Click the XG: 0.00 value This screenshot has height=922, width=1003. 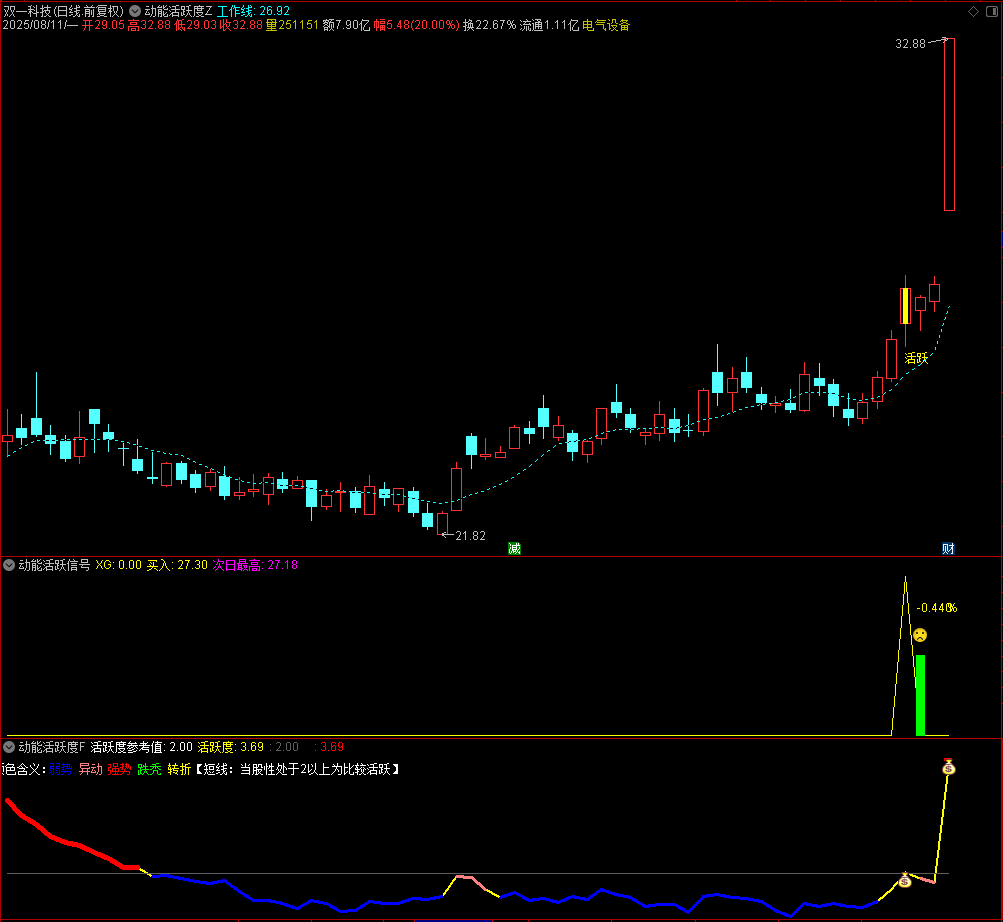[118, 565]
